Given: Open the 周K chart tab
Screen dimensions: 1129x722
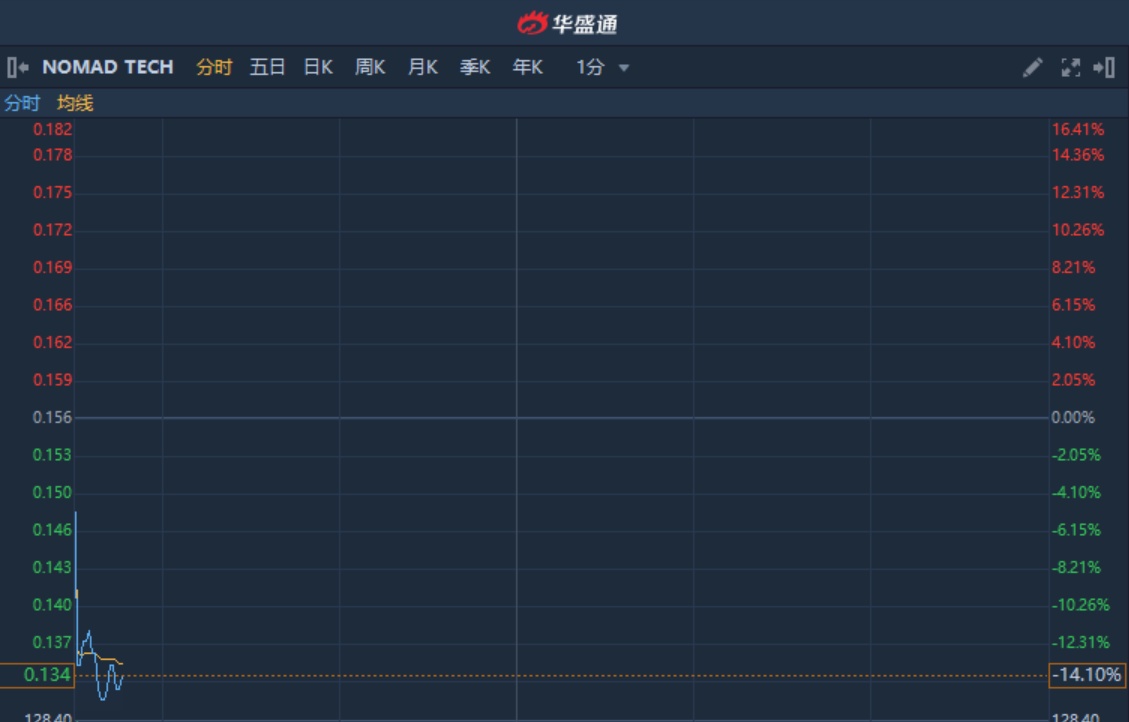Looking at the screenshot, I should tap(370, 68).
